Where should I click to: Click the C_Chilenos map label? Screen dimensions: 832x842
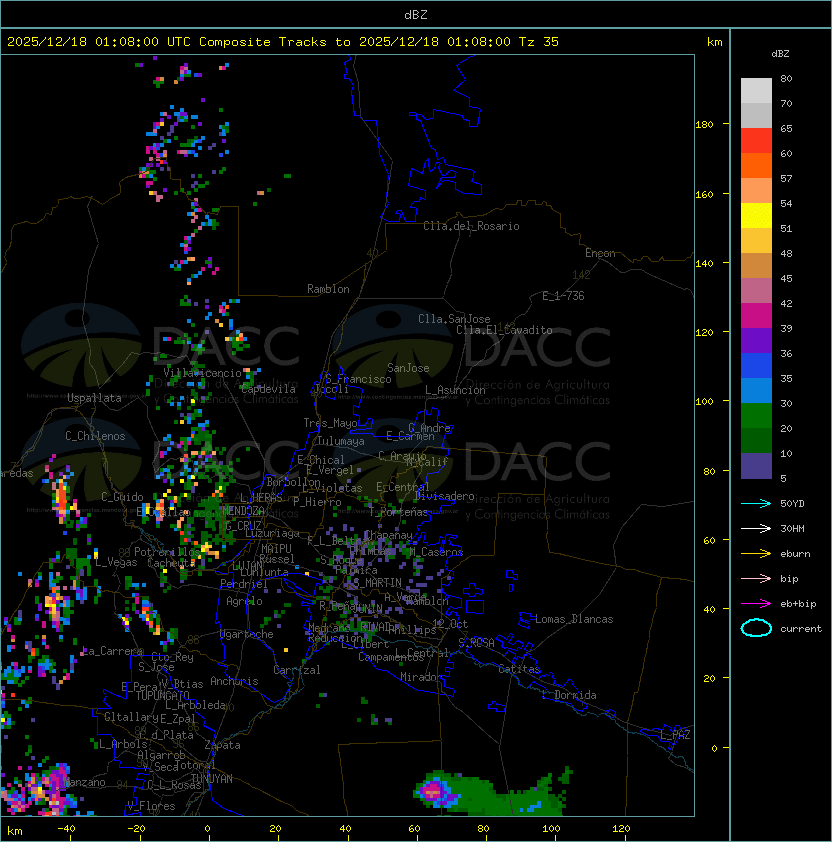pyautogui.click(x=95, y=436)
